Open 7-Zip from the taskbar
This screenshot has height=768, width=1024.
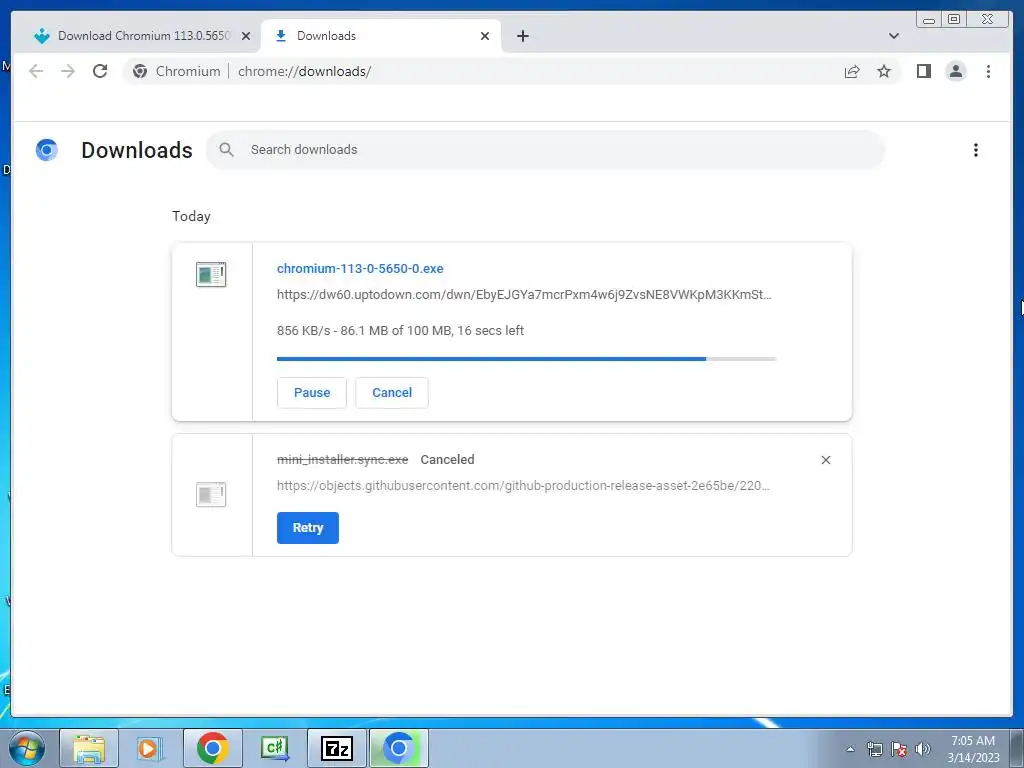pyautogui.click(x=336, y=748)
